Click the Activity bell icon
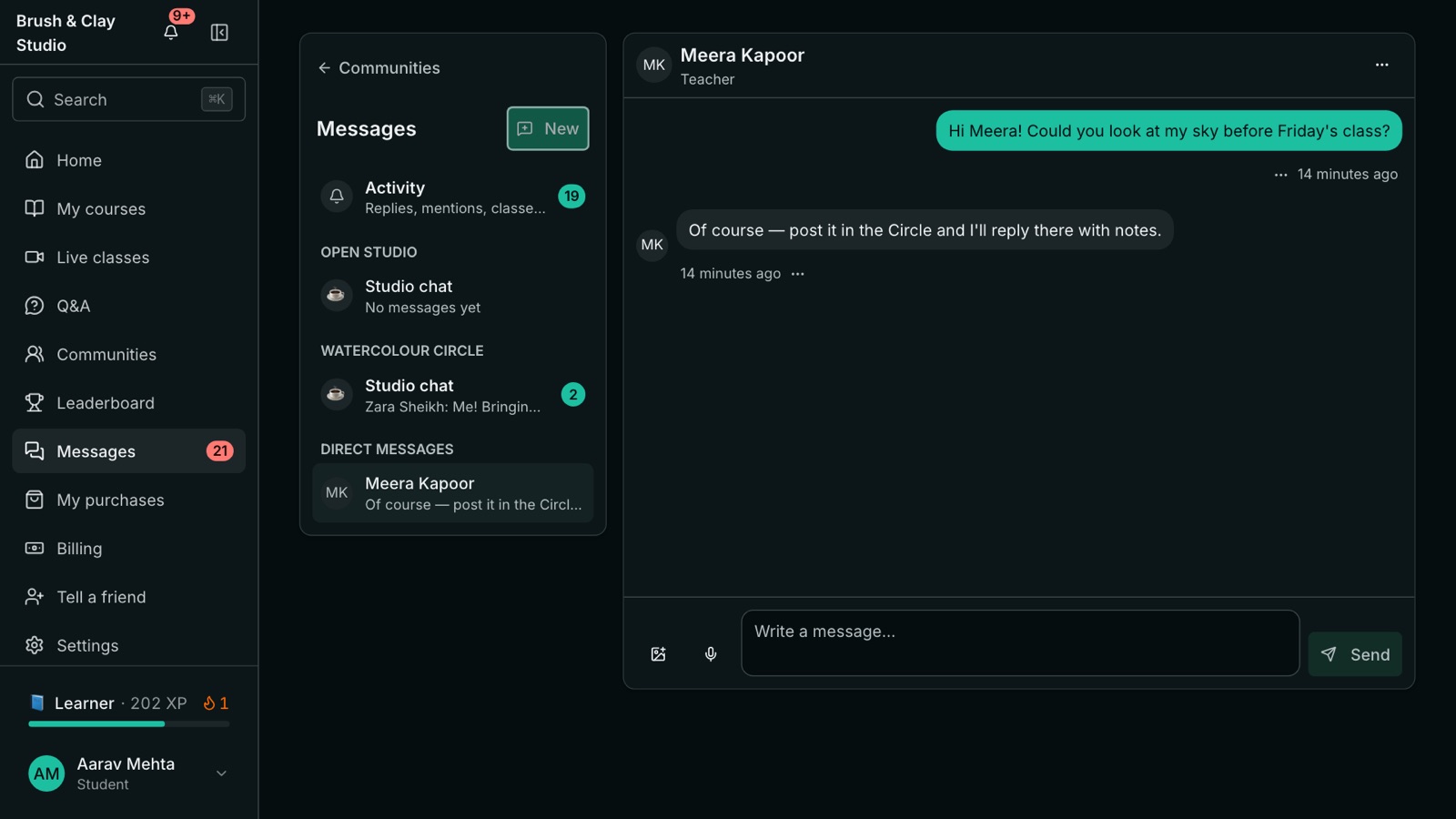The image size is (1456, 819). tap(337, 197)
